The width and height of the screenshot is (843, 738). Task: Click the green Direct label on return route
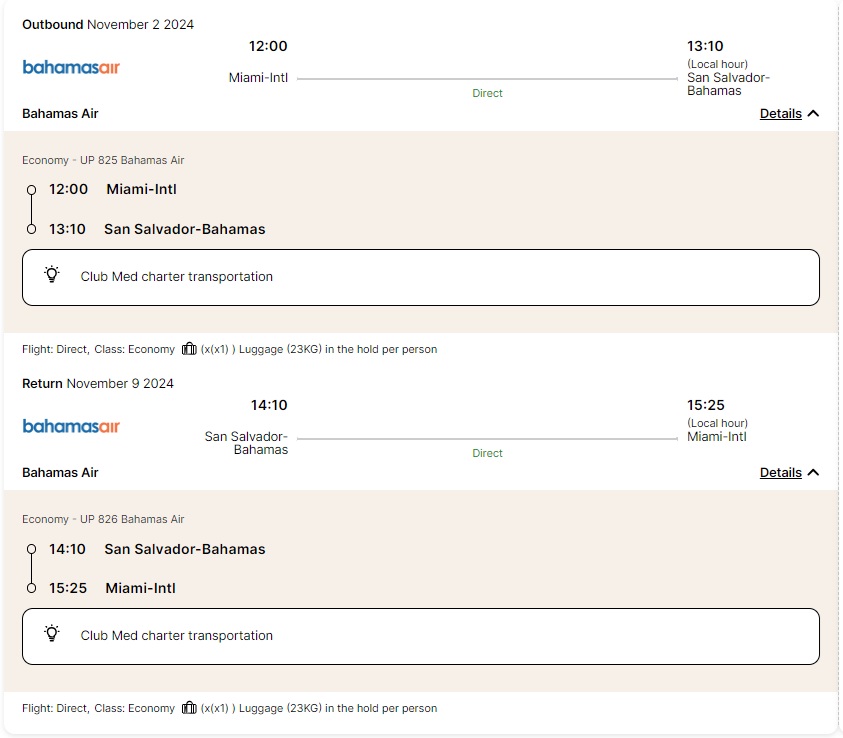click(x=487, y=453)
